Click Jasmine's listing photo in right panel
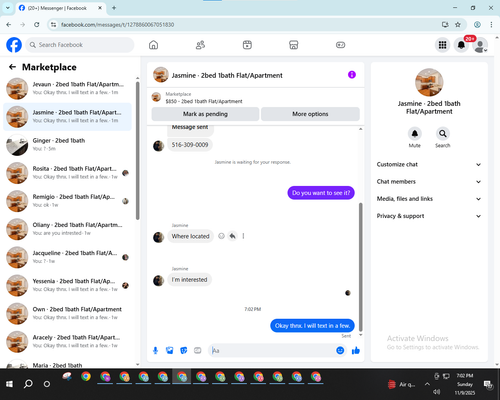Screen dimensions: 500x400 coord(429,82)
